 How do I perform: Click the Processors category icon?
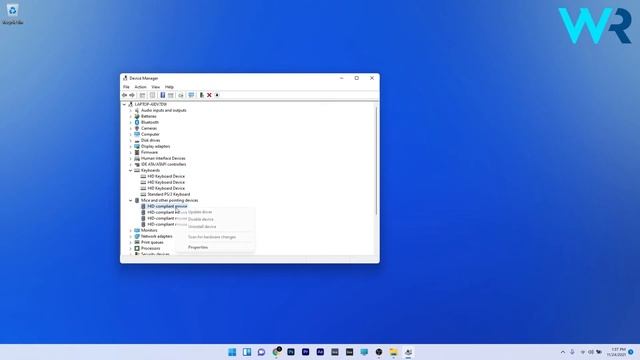tap(137, 248)
